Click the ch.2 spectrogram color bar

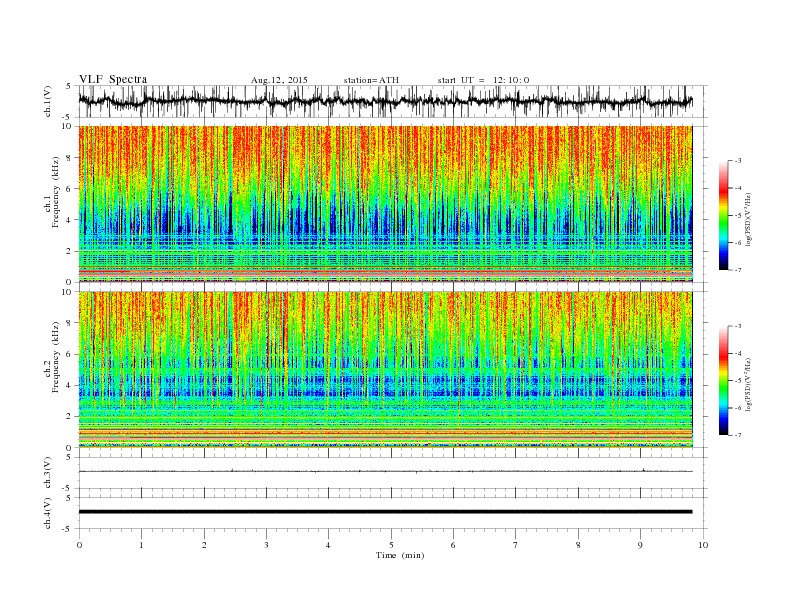point(724,381)
